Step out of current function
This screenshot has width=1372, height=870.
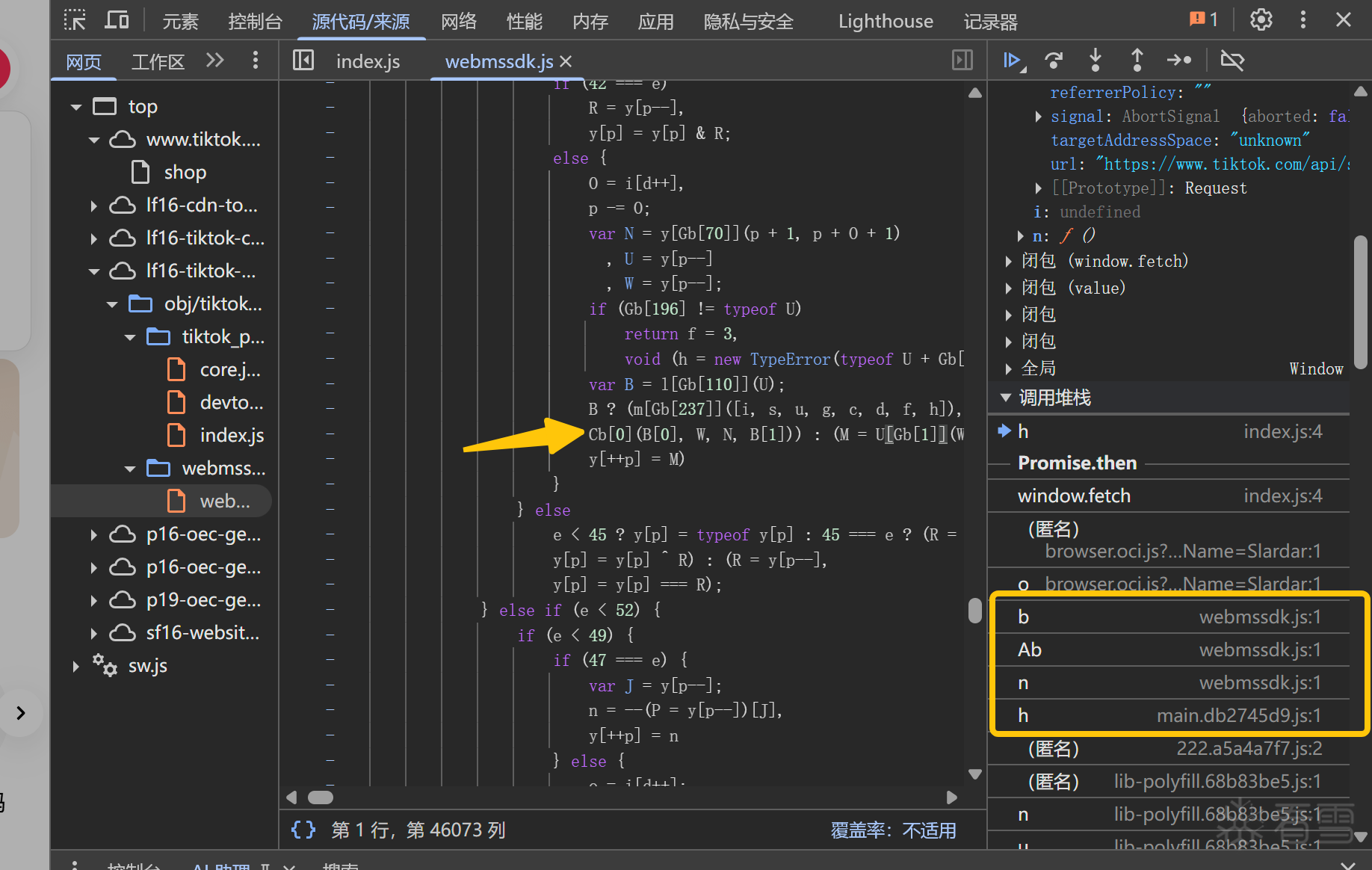(x=1137, y=61)
